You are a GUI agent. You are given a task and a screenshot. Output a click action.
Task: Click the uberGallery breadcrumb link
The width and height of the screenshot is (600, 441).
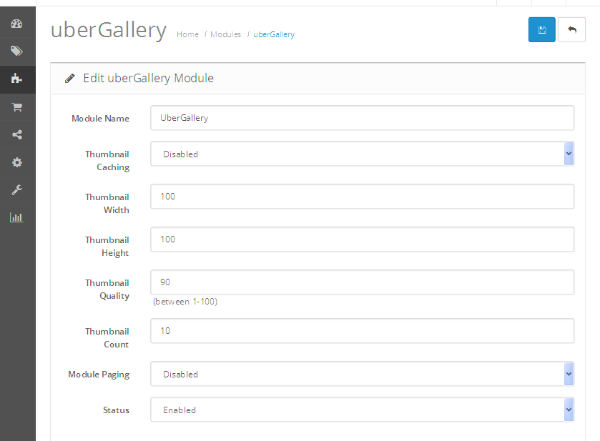274,34
